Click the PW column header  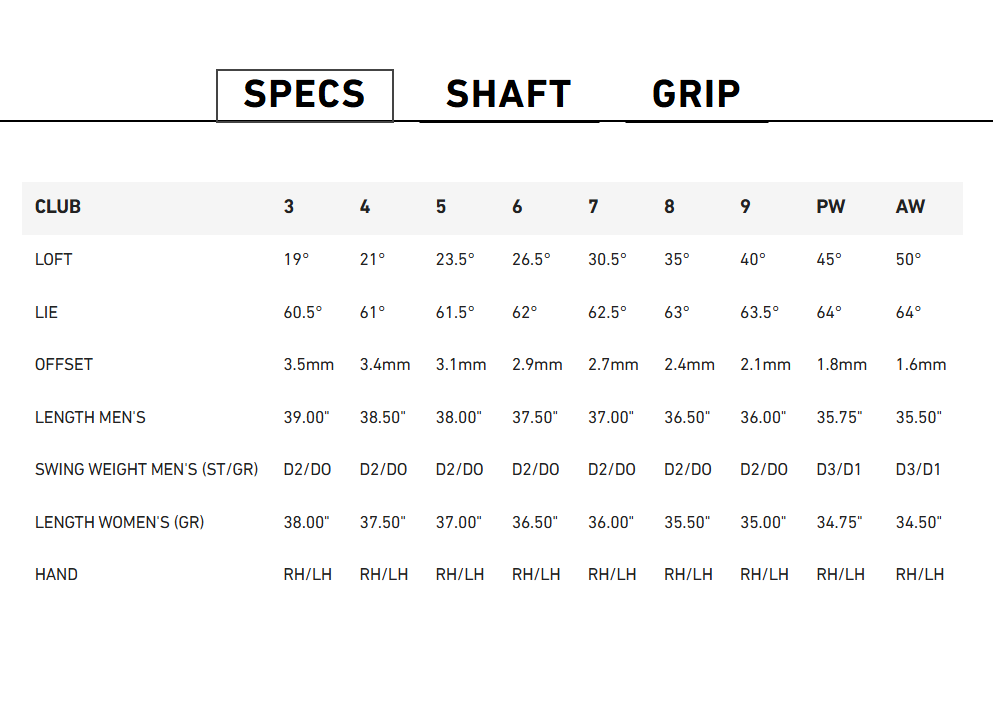(x=830, y=207)
